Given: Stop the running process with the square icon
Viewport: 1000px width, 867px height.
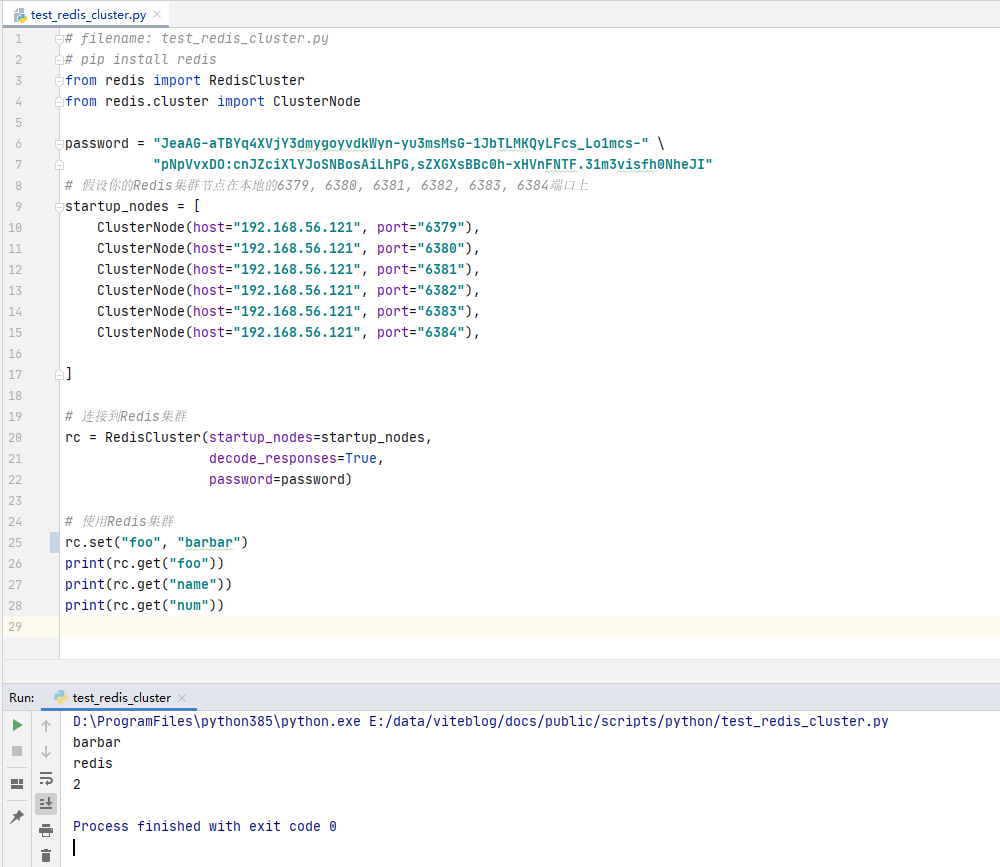Looking at the screenshot, I should [x=17, y=751].
